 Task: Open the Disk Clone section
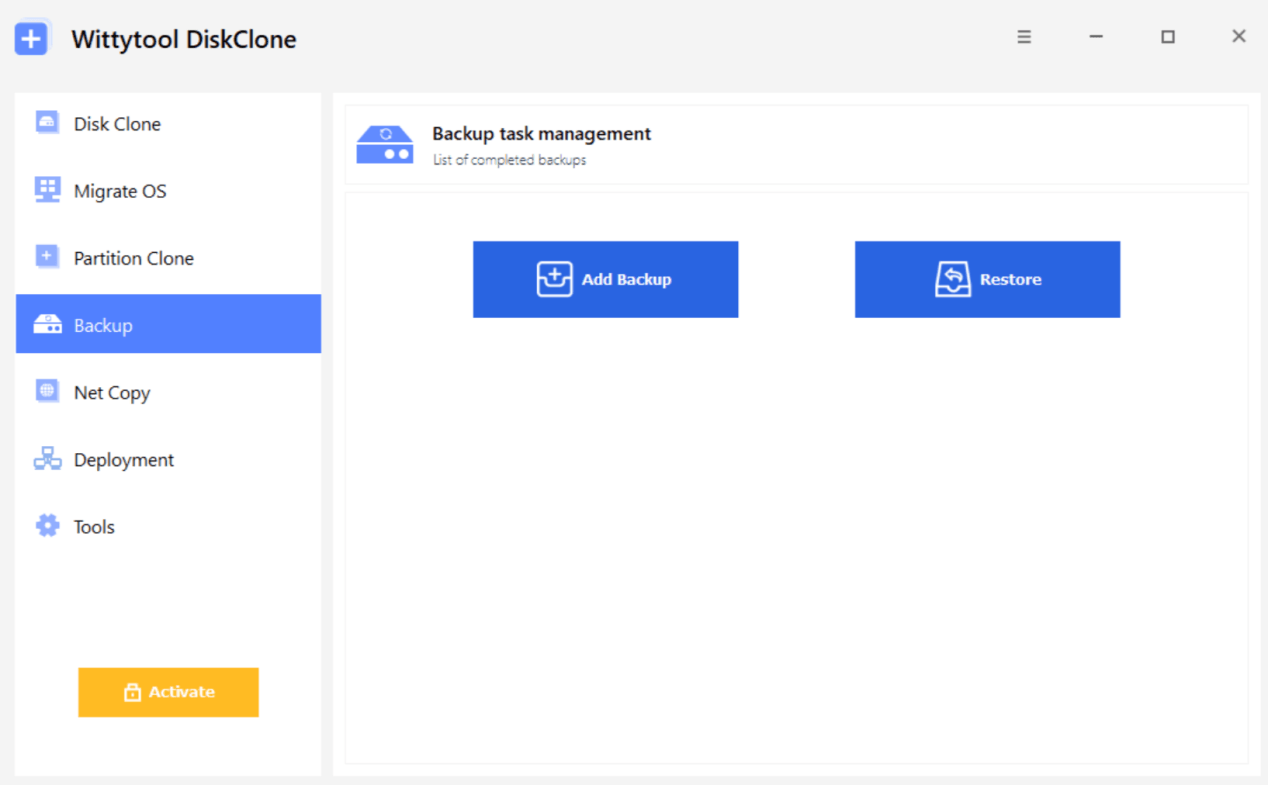point(168,124)
